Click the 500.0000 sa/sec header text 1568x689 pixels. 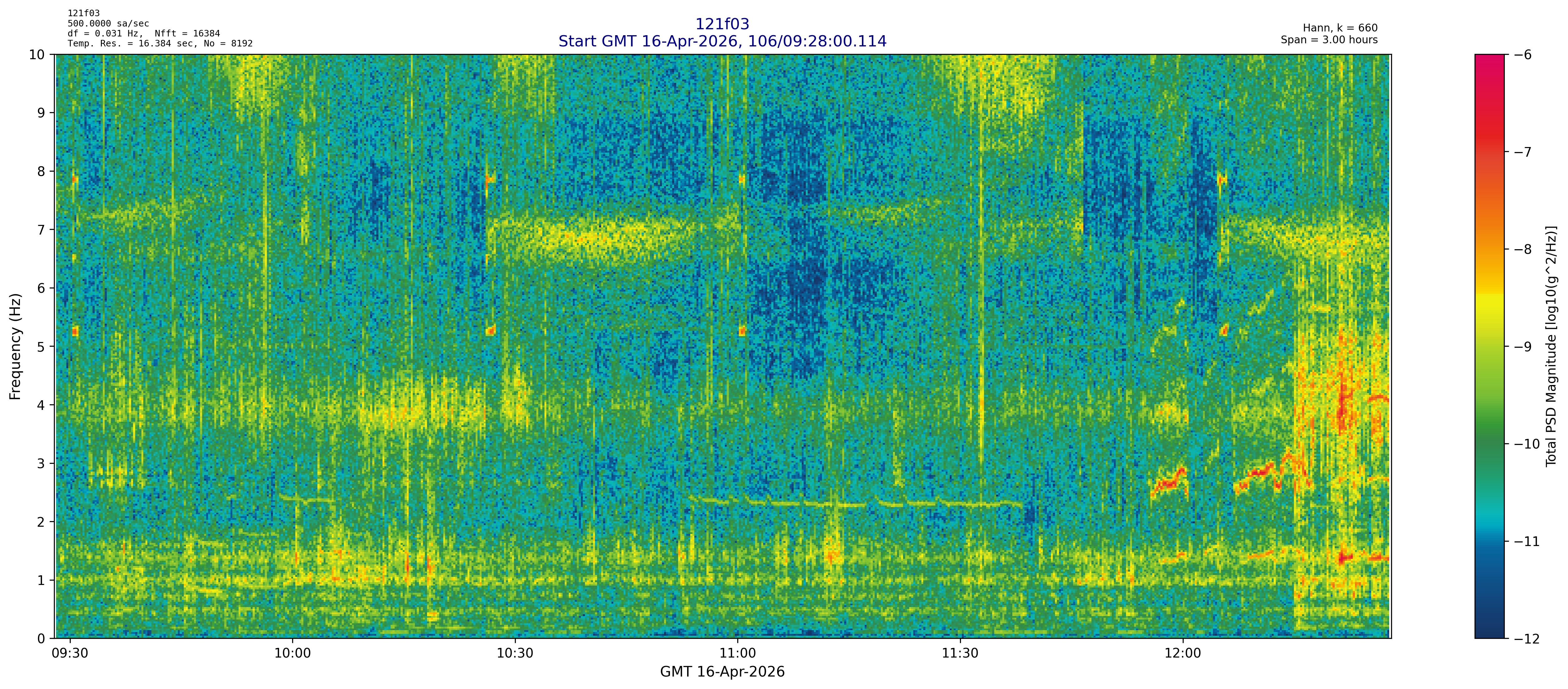[x=108, y=24]
